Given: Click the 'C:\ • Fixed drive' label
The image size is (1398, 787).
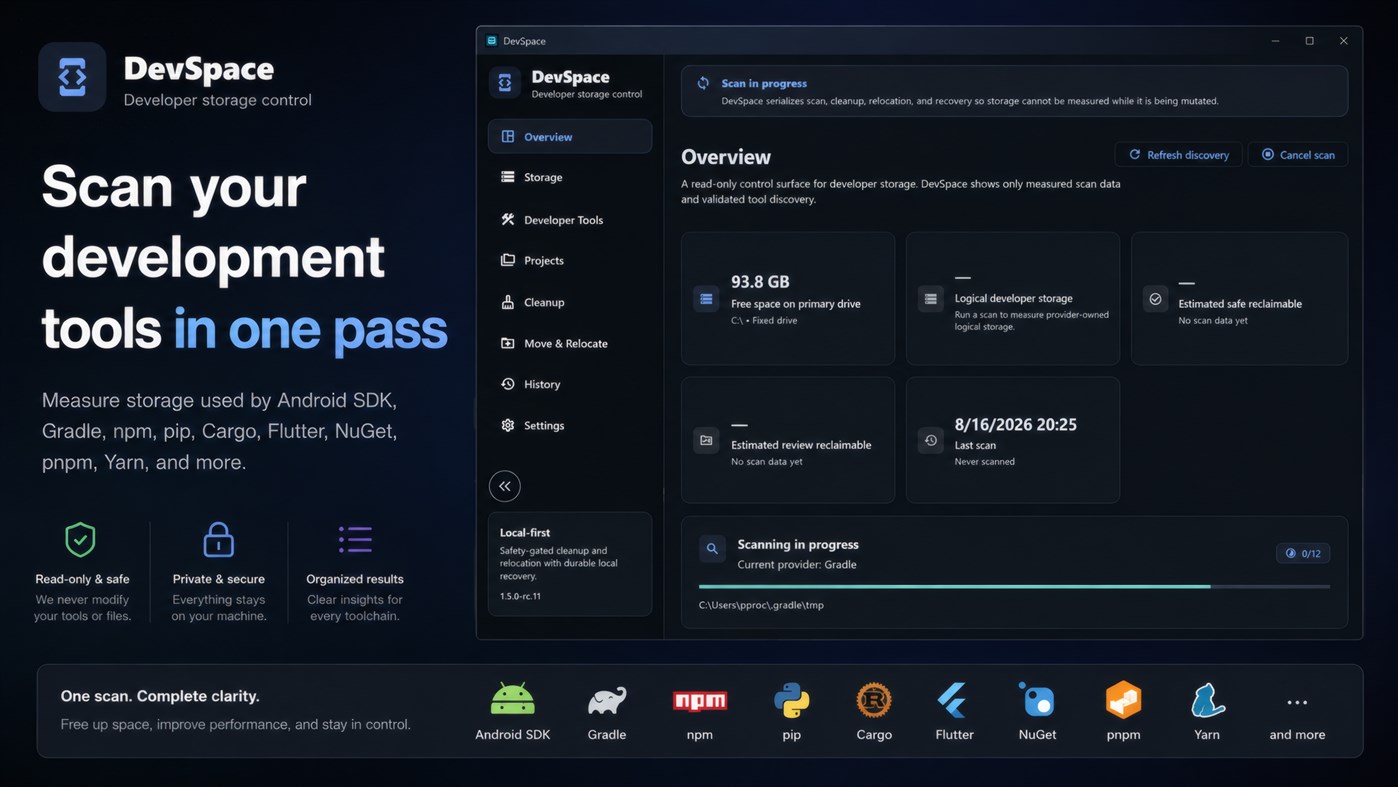Looking at the screenshot, I should click(764, 321).
